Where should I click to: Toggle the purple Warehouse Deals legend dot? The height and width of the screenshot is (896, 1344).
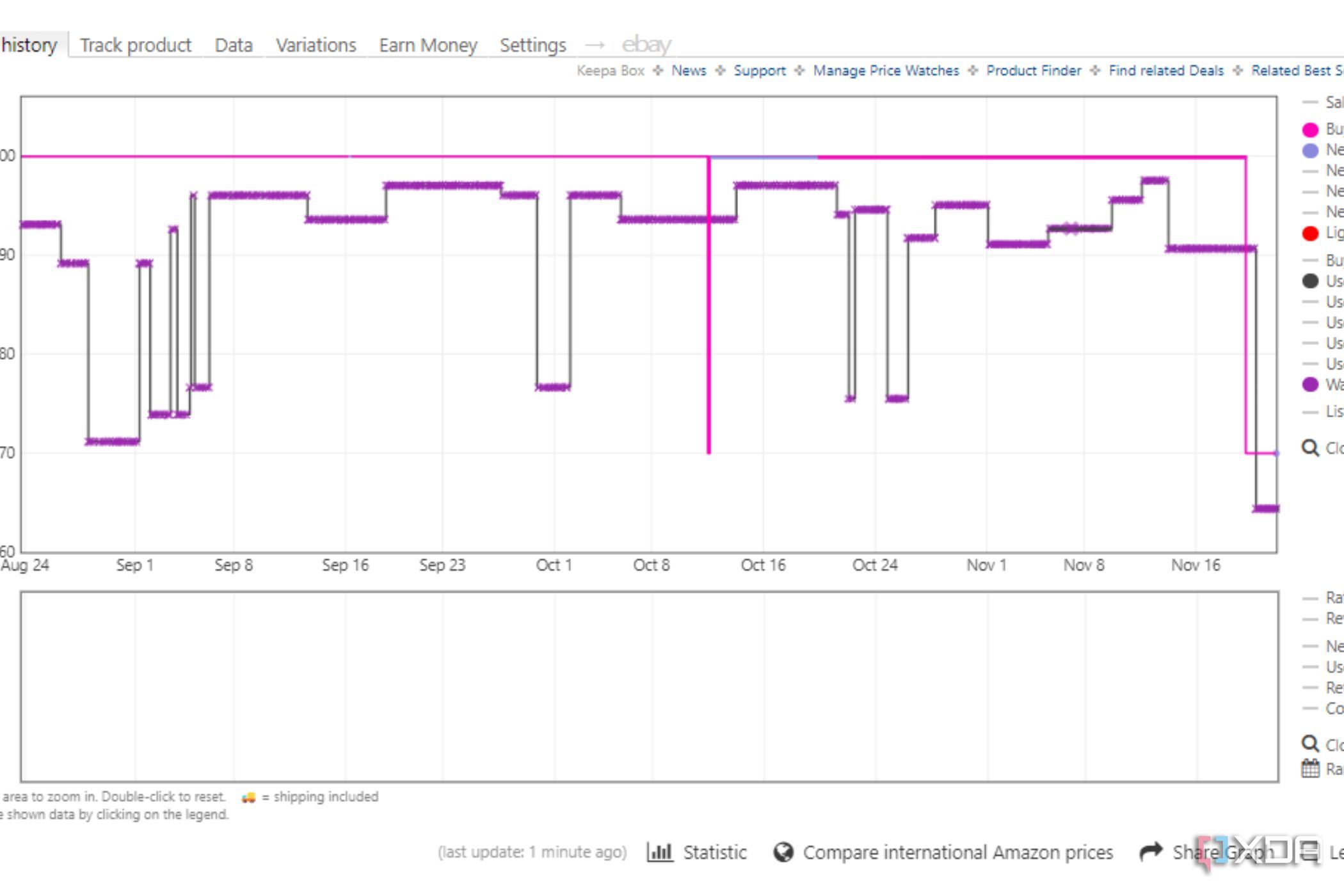(x=1310, y=385)
